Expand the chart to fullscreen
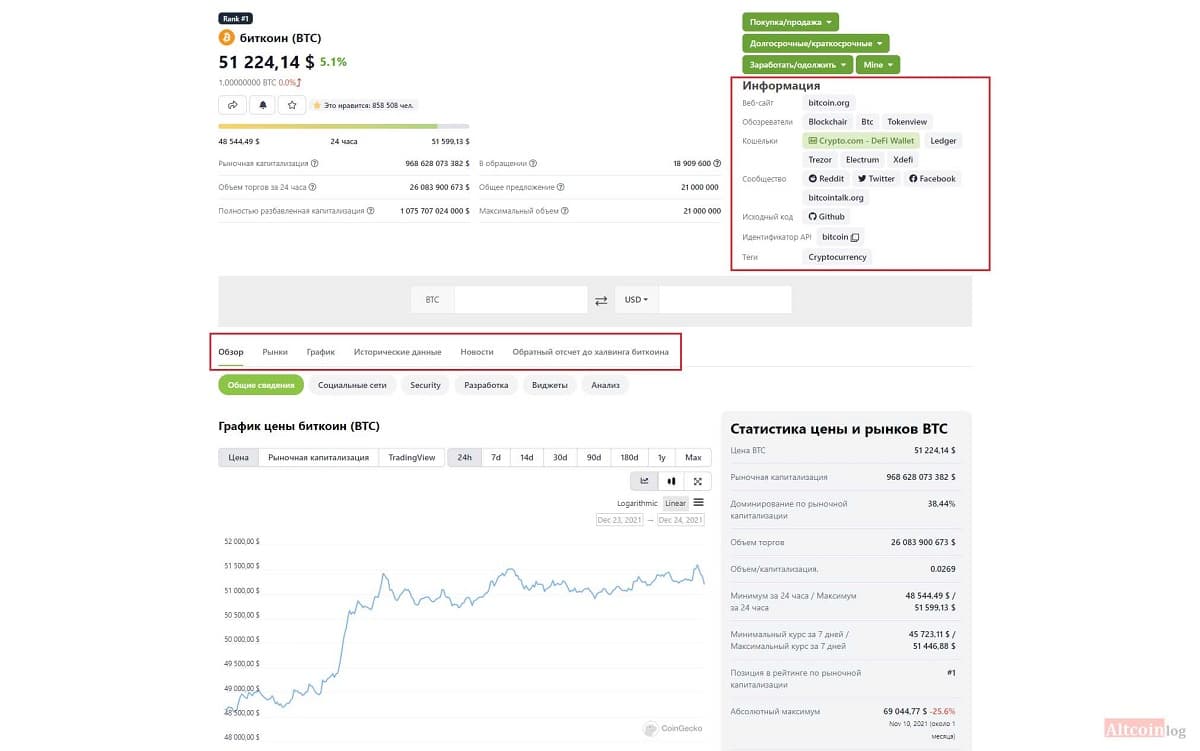This screenshot has height=751, width=1200. (698, 481)
